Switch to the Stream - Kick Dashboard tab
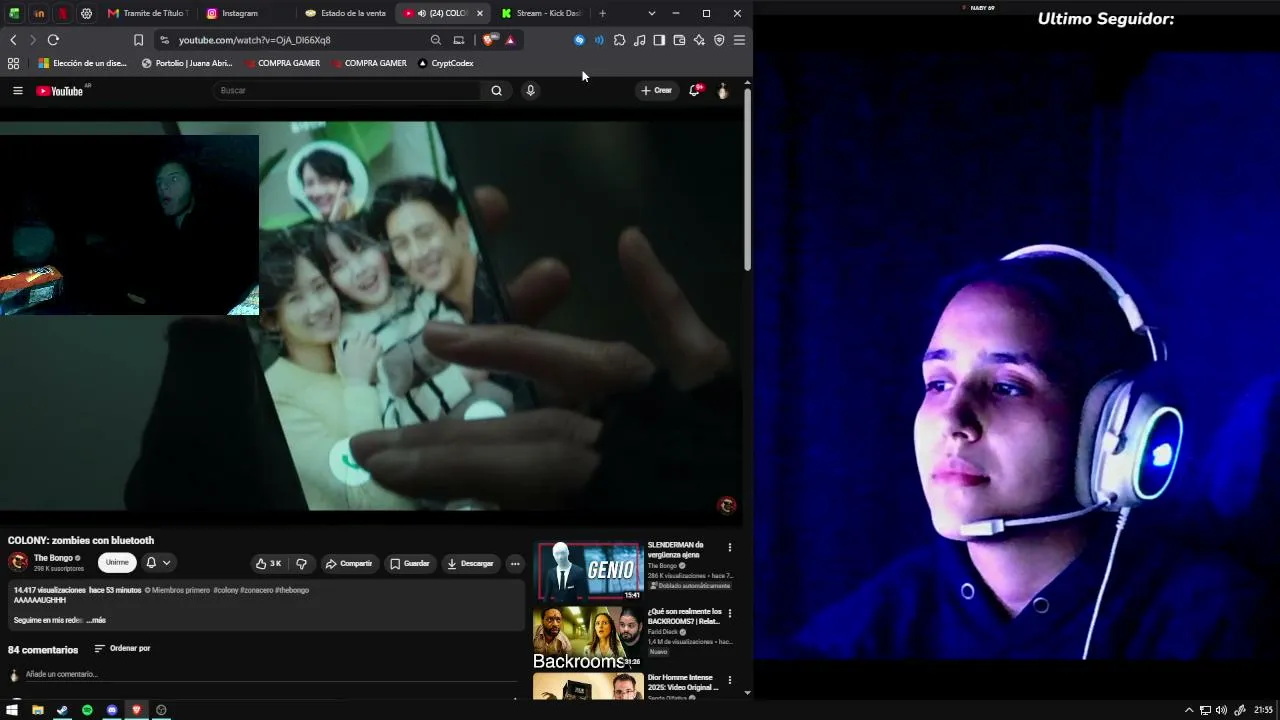The height and width of the screenshot is (720, 1280). pyautogui.click(x=541, y=13)
